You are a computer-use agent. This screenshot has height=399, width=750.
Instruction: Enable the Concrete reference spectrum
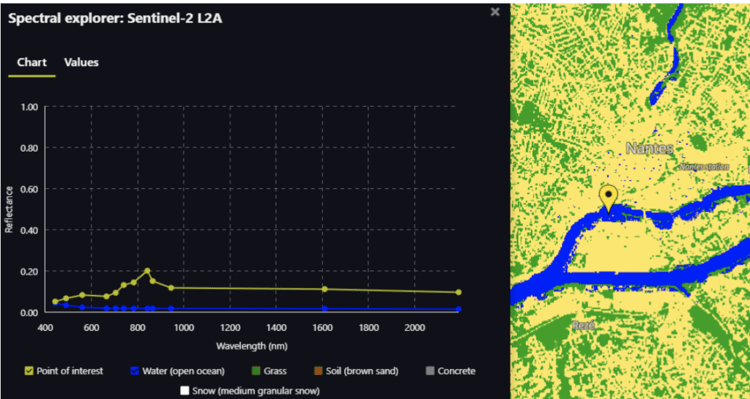pyautogui.click(x=430, y=371)
